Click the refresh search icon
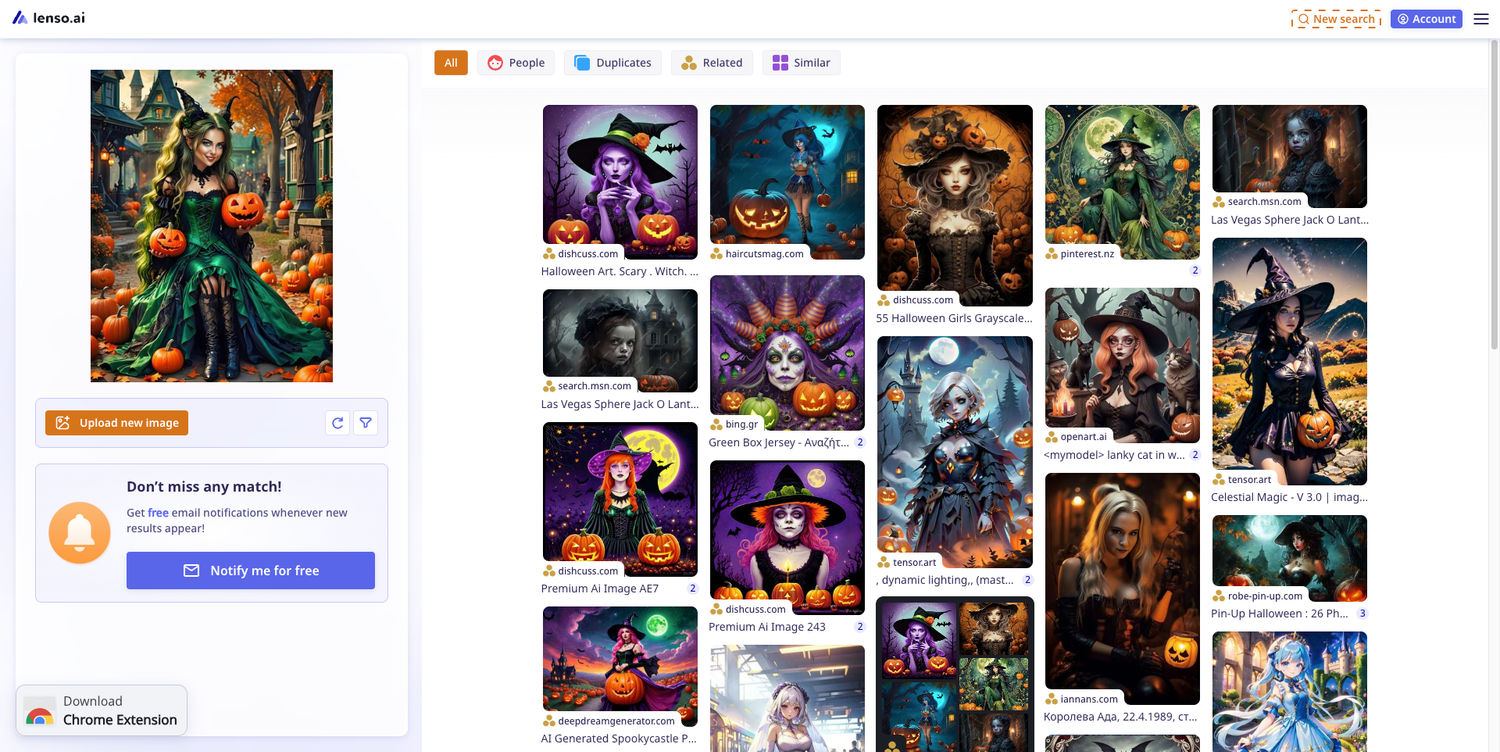This screenshot has width=1500, height=752. point(338,423)
